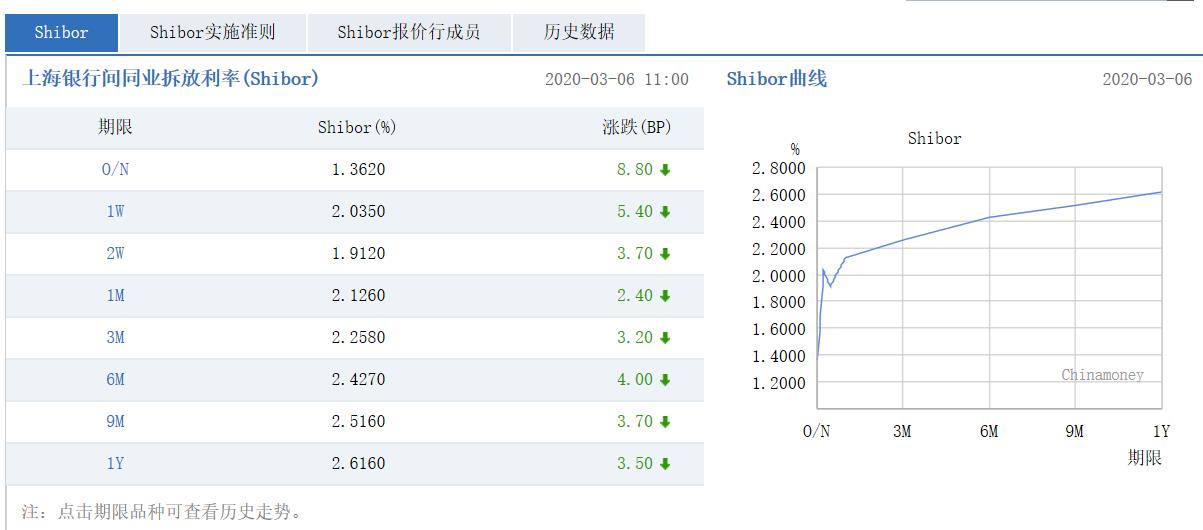Image resolution: width=1203 pixels, height=530 pixels.
Task: Click the green down arrow in O/N row
Action: (665, 170)
